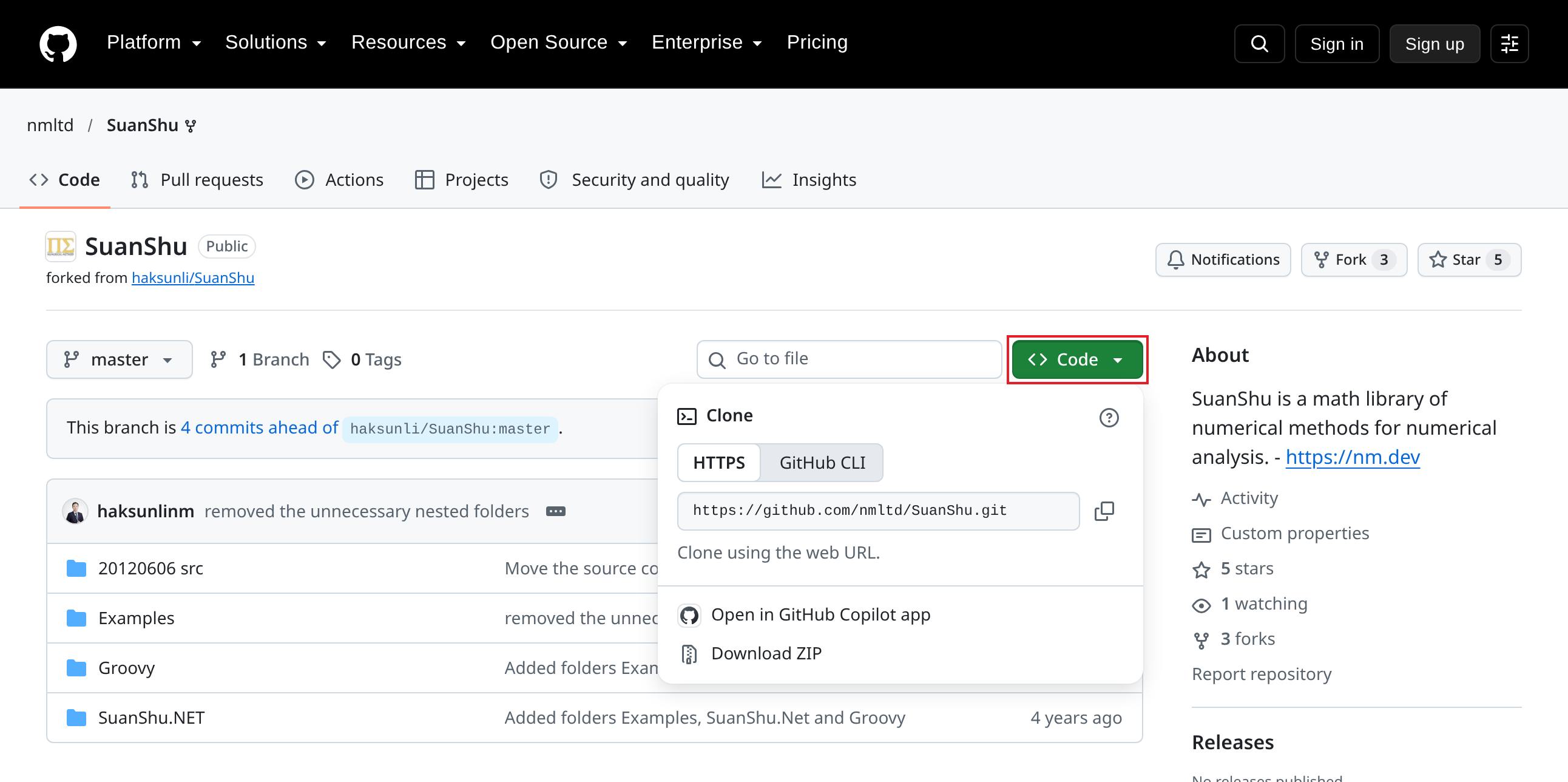Copy the clone URL to clipboard

tap(1104, 511)
